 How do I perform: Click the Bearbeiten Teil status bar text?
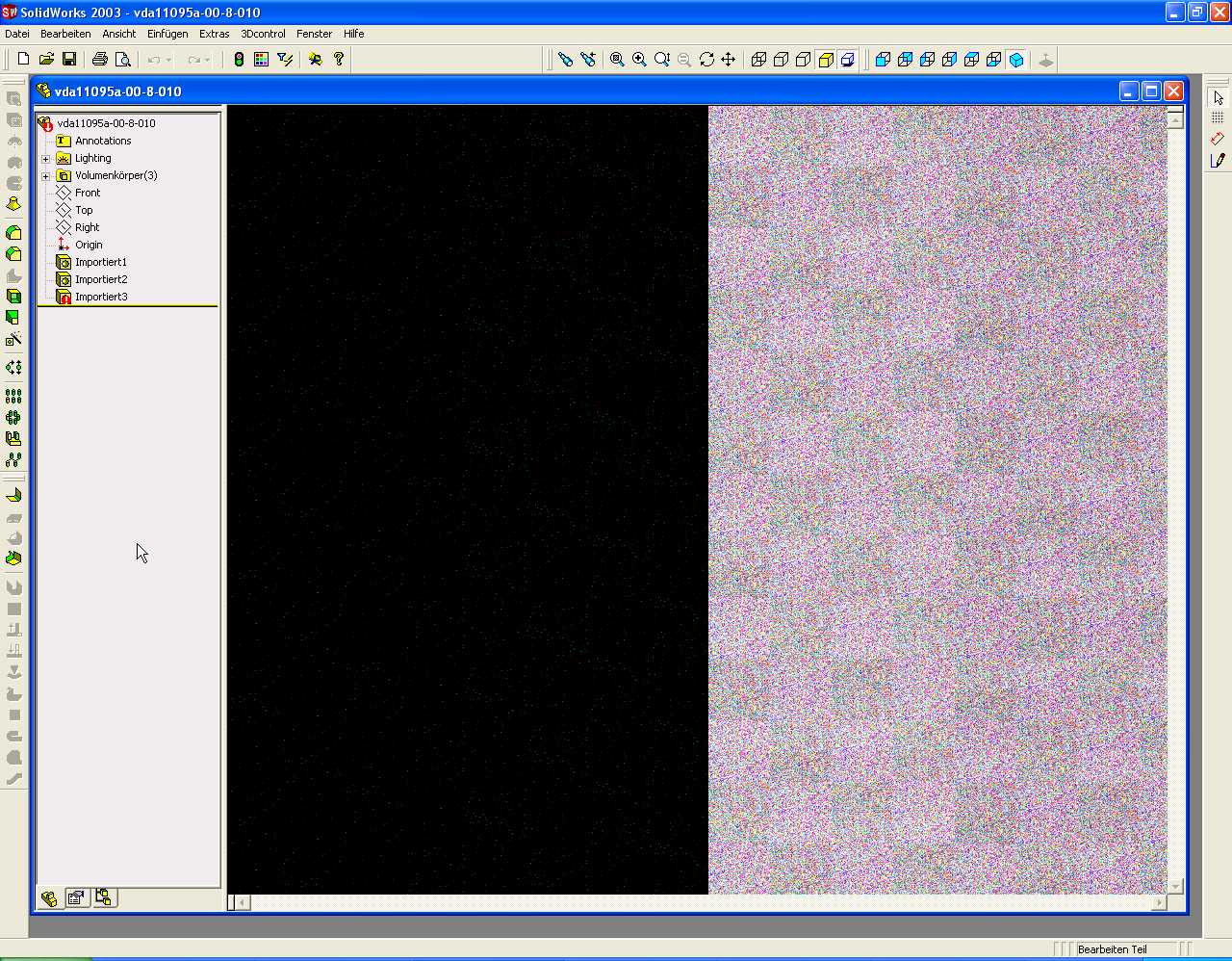[1112, 949]
